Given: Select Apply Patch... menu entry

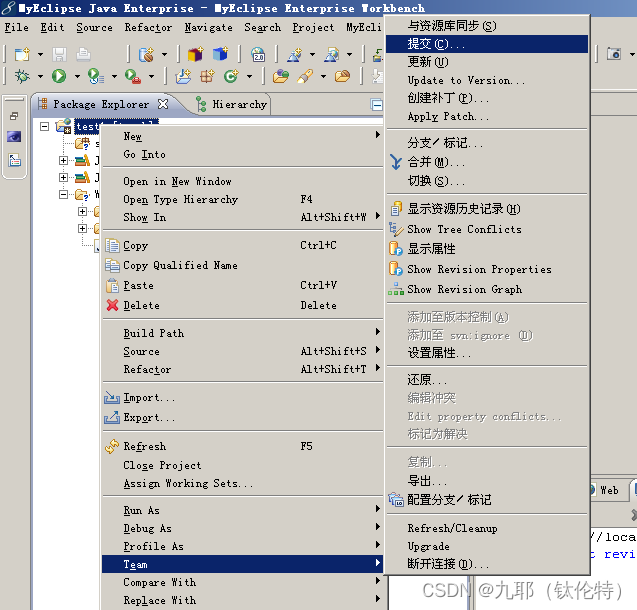Looking at the screenshot, I should tap(487, 117).
